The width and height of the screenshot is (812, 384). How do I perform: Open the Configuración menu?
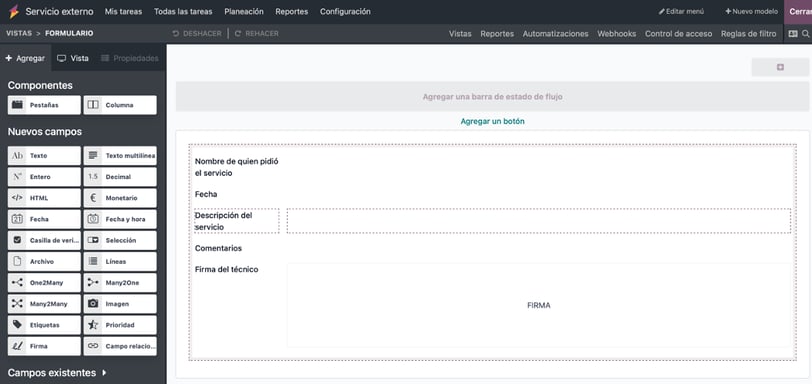pos(345,11)
